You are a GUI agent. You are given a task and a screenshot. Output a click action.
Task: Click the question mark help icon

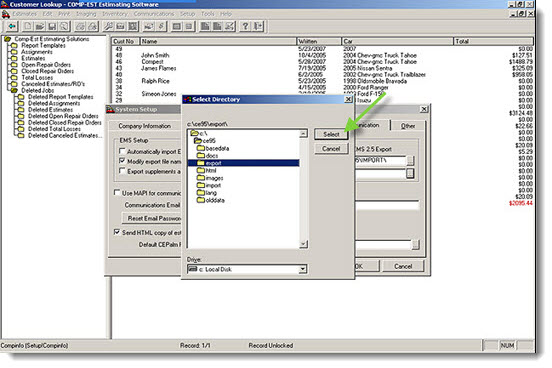click(245, 26)
